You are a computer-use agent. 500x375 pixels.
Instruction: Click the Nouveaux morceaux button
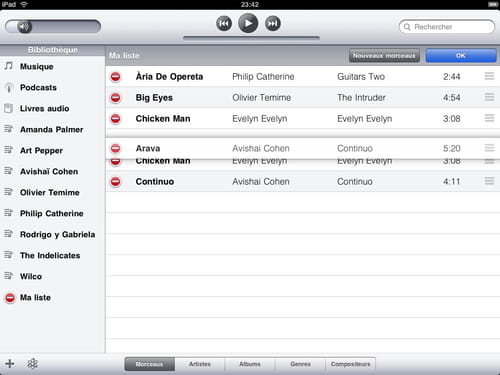tap(384, 56)
